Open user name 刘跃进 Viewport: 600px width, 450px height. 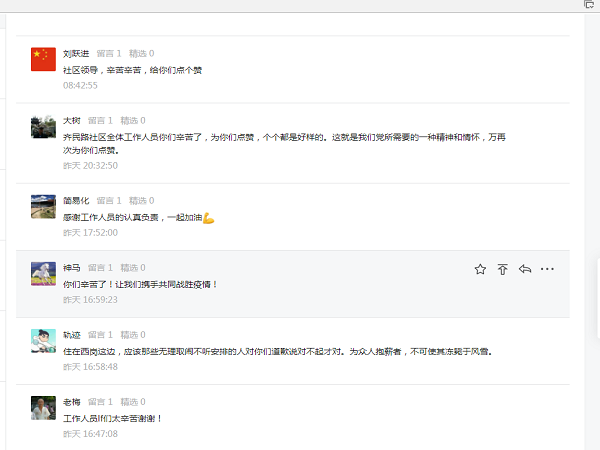[x=76, y=53]
